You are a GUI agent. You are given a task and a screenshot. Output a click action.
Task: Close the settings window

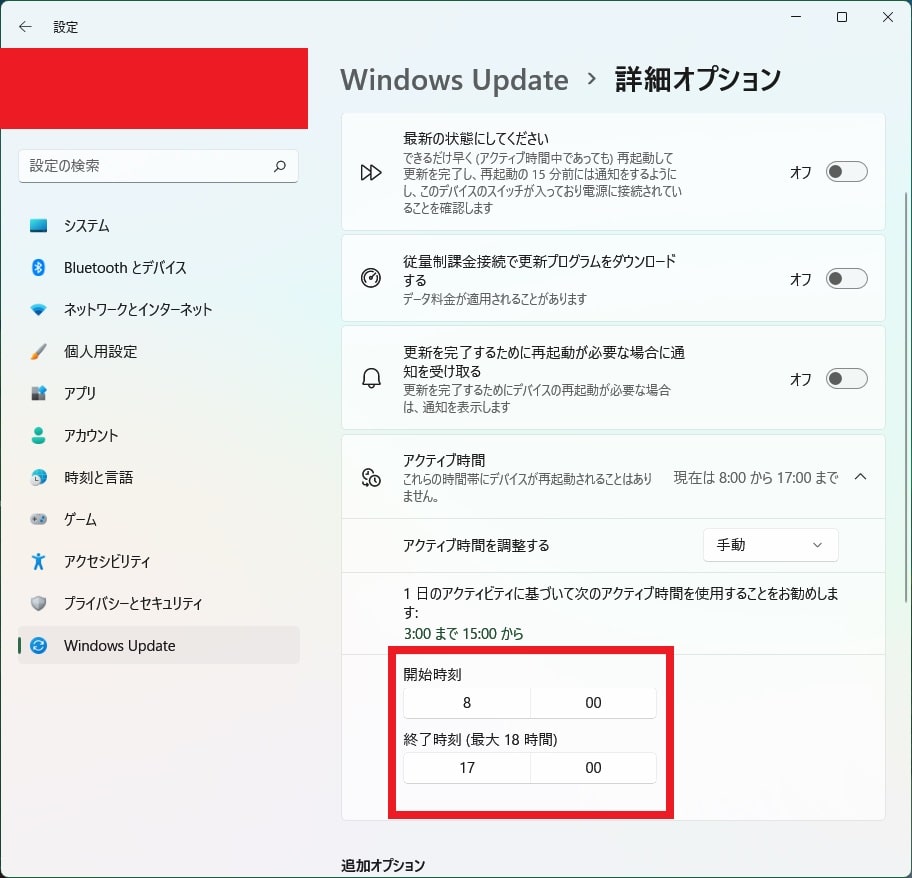[888, 17]
